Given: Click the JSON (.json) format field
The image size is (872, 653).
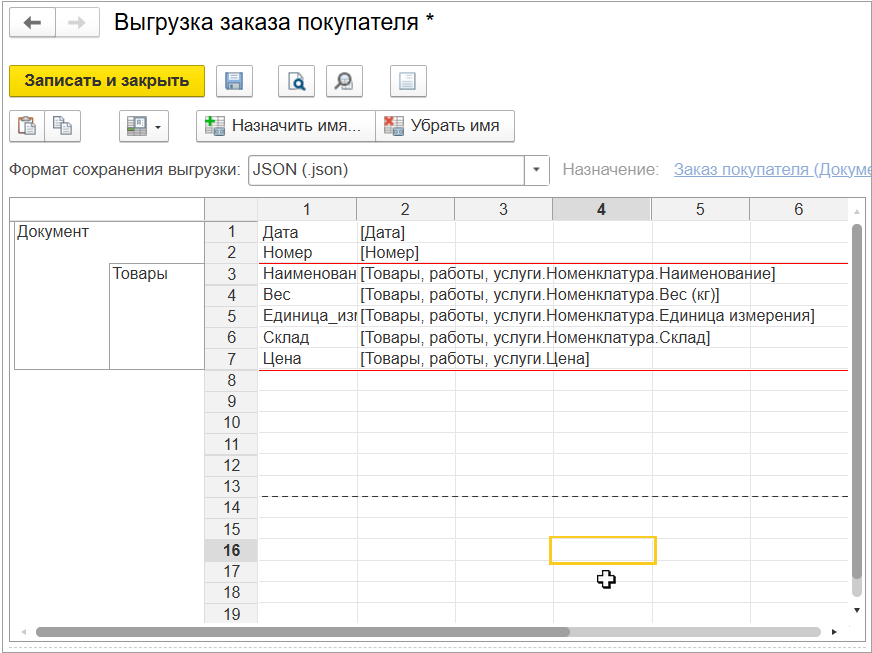Looking at the screenshot, I should tap(385, 170).
